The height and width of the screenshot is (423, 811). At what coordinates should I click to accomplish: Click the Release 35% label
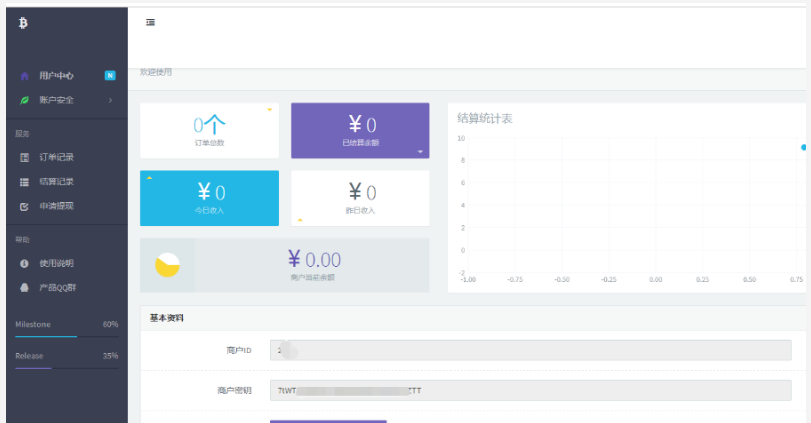pos(67,356)
